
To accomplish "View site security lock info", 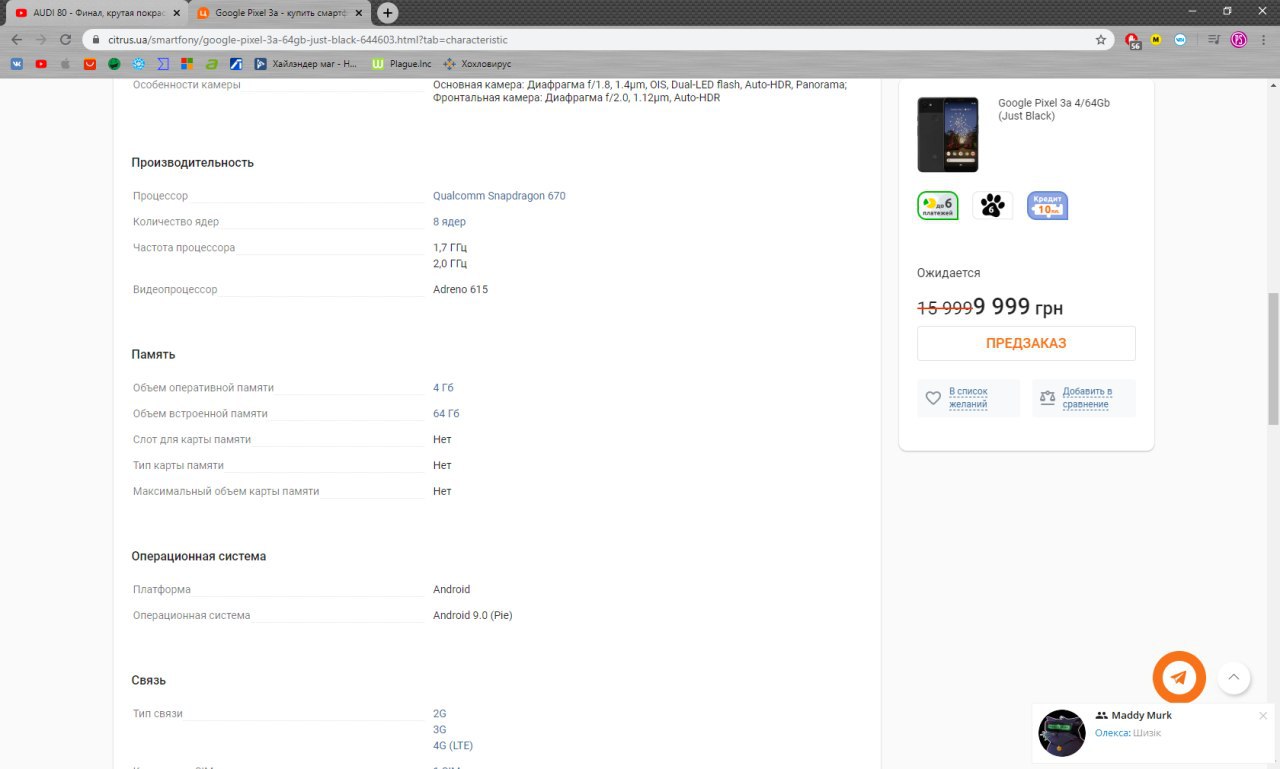I will [x=96, y=40].
